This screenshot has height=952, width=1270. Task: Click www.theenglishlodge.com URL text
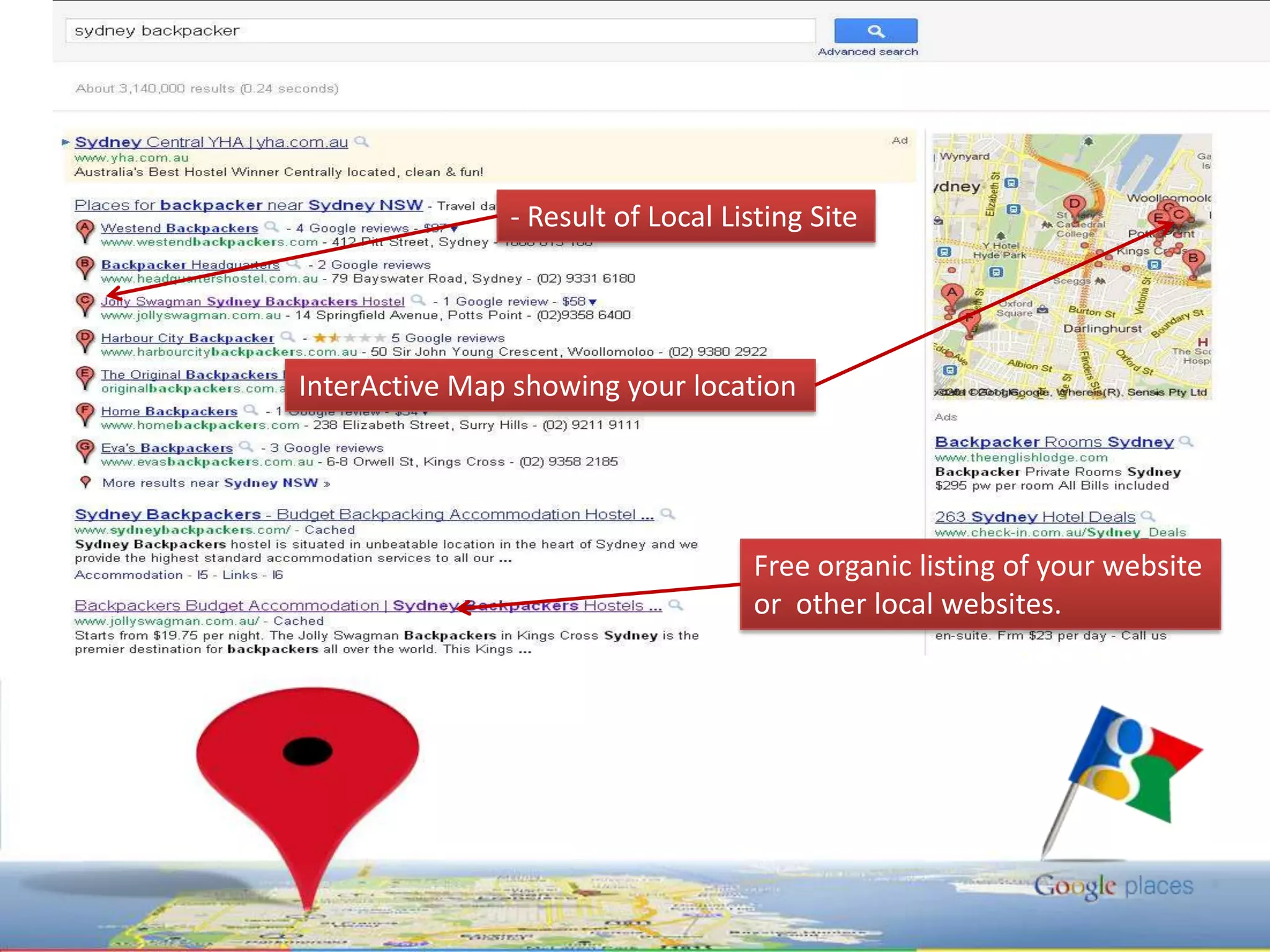(1021, 458)
